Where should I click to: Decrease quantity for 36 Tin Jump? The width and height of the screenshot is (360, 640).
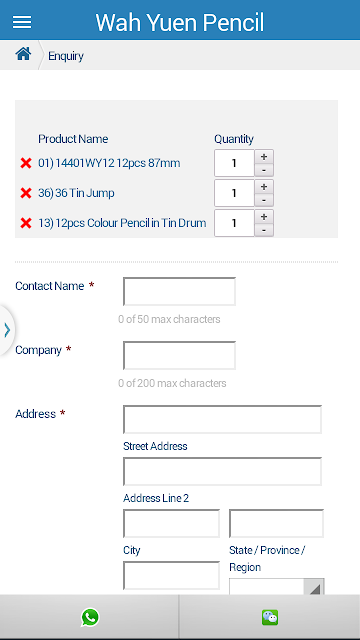(264, 200)
